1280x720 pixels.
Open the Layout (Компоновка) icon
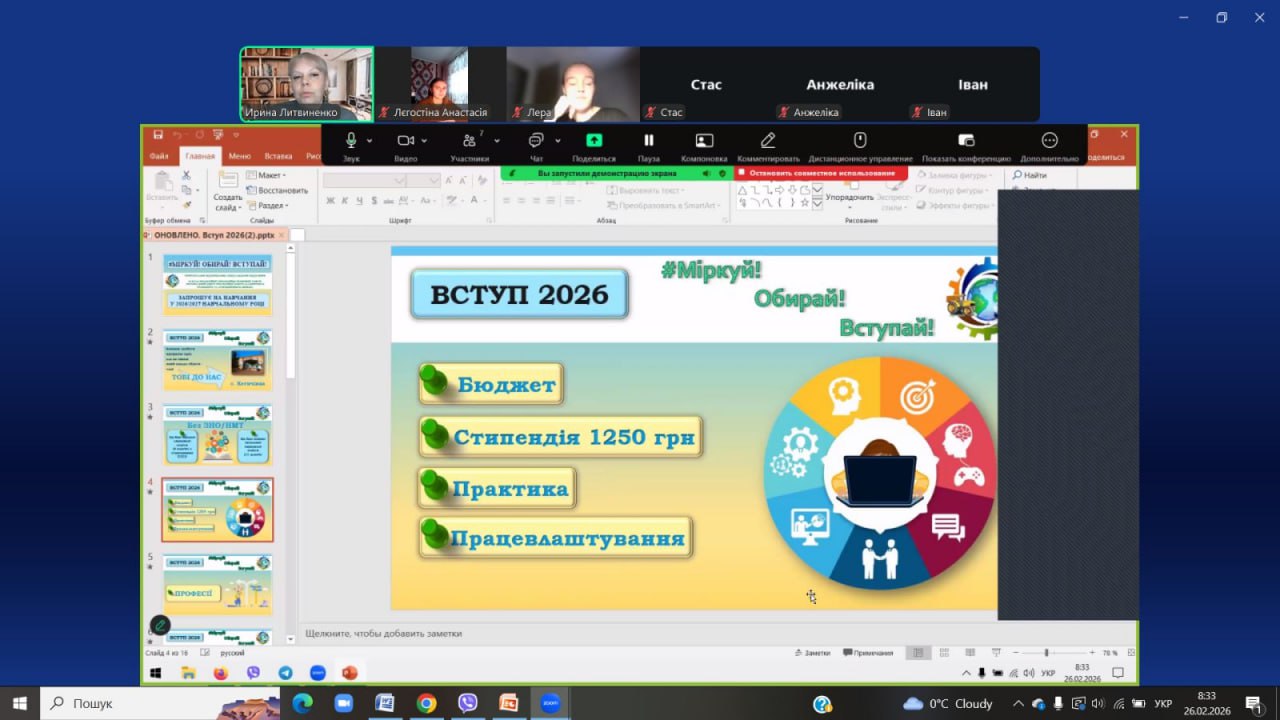(x=704, y=141)
